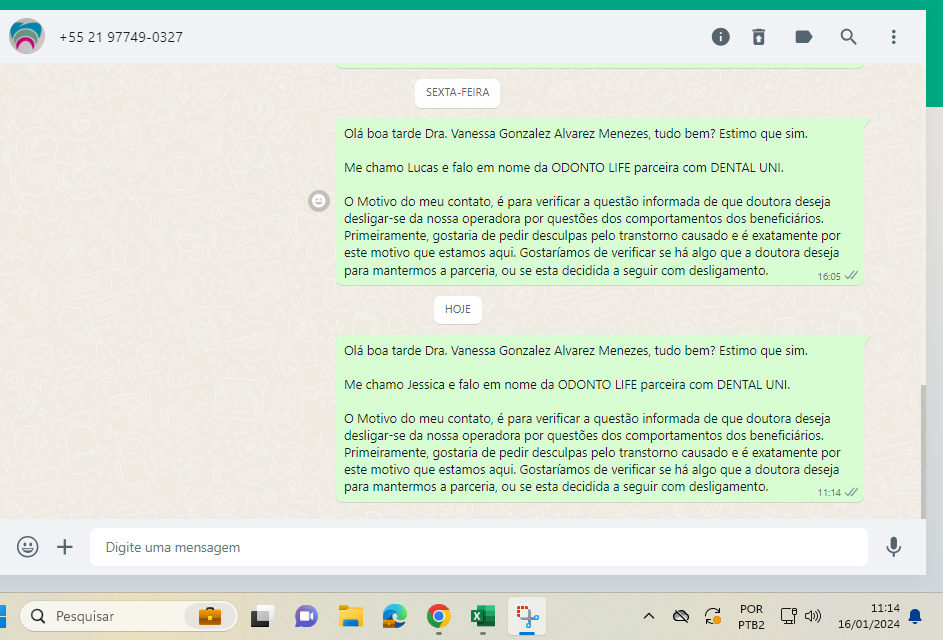The width and height of the screenshot is (943, 640).
Task: Click the SEXTA-FEIRA date label
Action: point(457,93)
